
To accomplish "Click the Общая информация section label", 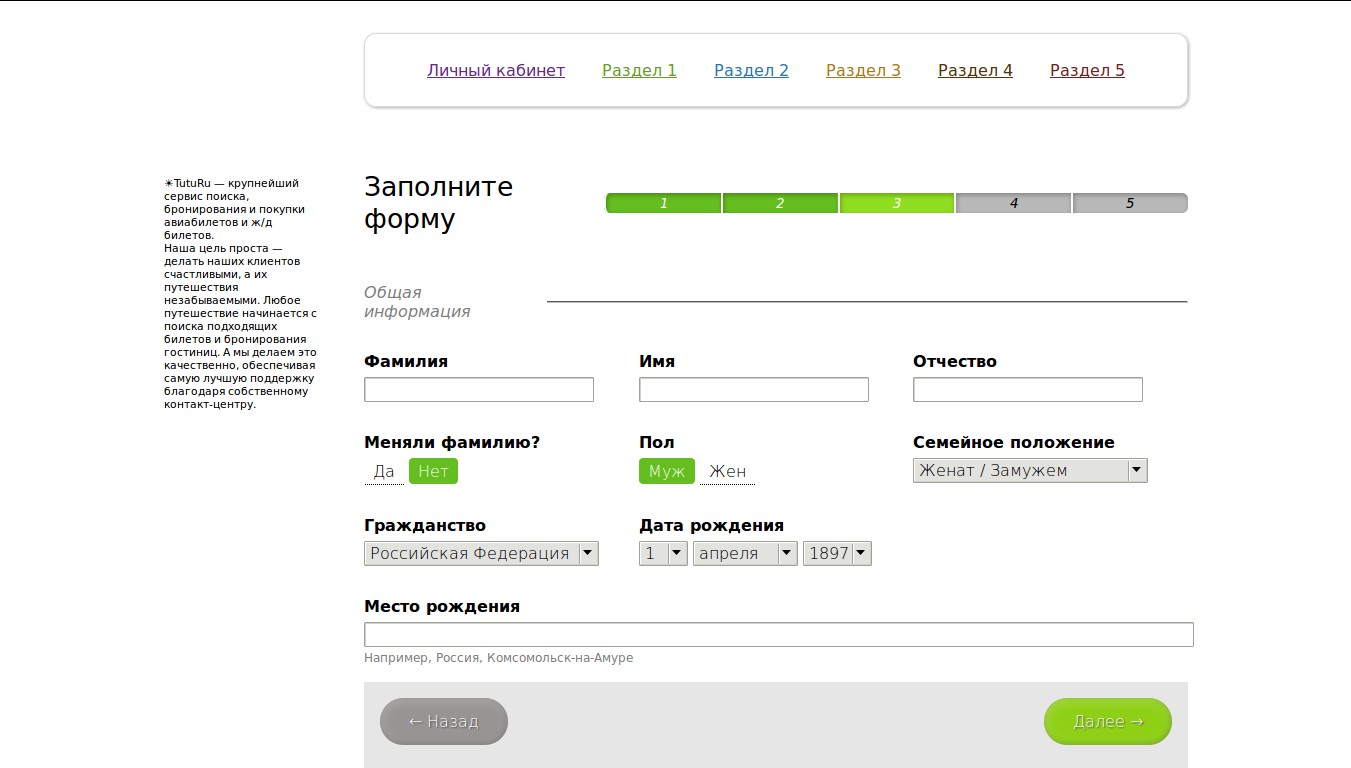I will point(417,302).
